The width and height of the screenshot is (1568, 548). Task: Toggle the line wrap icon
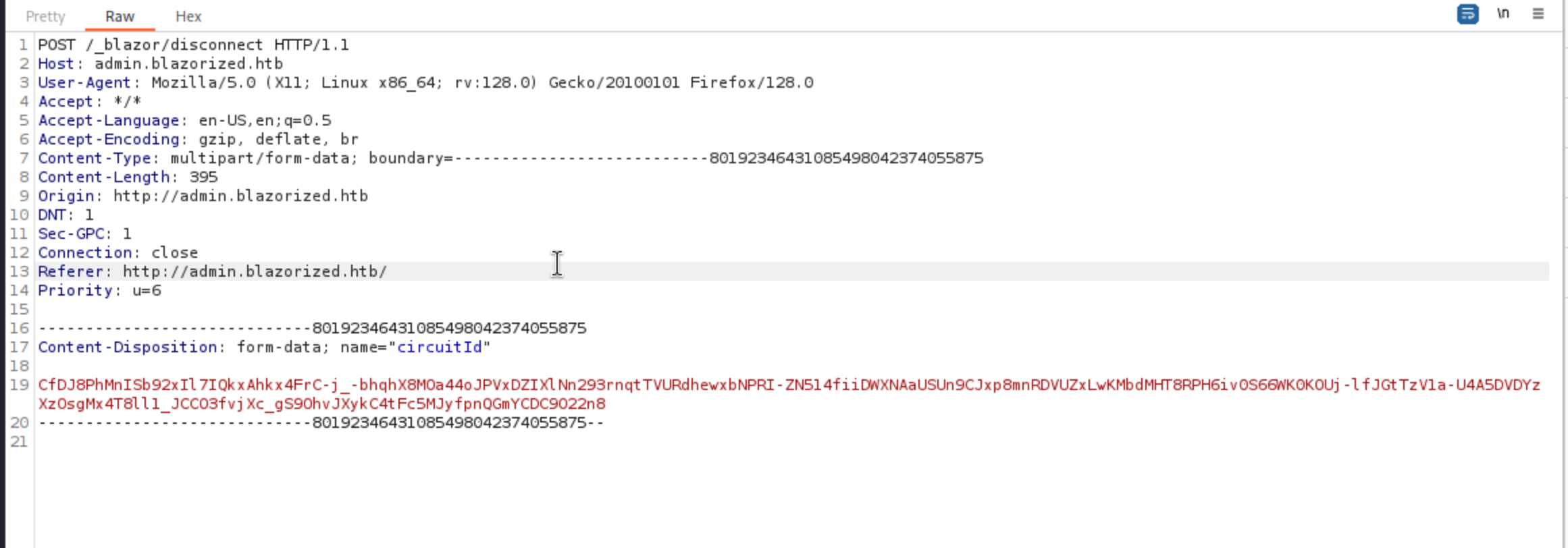1467,14
